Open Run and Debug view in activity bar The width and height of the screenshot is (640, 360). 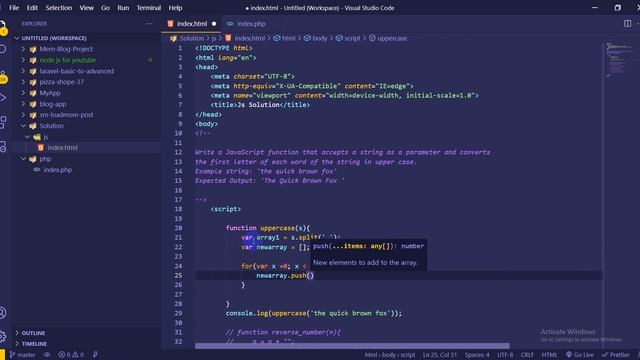pyautogui.click(x=3, y=98)
